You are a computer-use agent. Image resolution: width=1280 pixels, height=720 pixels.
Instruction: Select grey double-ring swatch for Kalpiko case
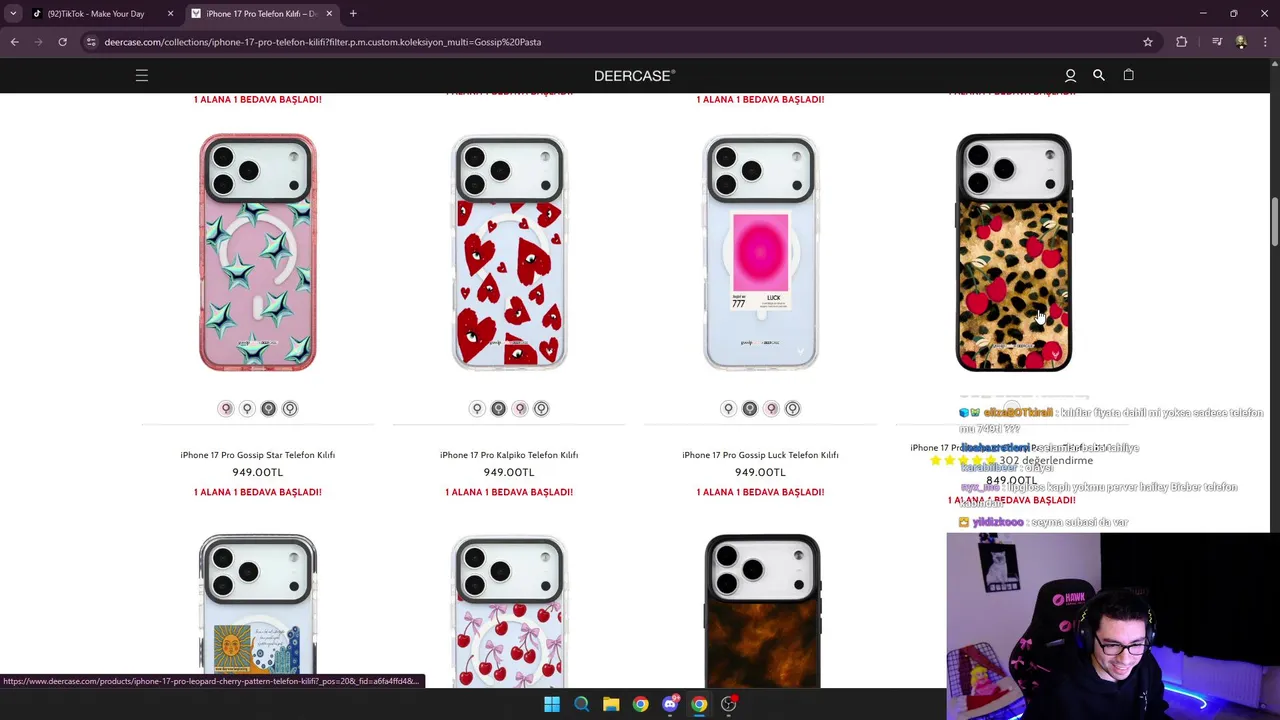tap(541, 408)
